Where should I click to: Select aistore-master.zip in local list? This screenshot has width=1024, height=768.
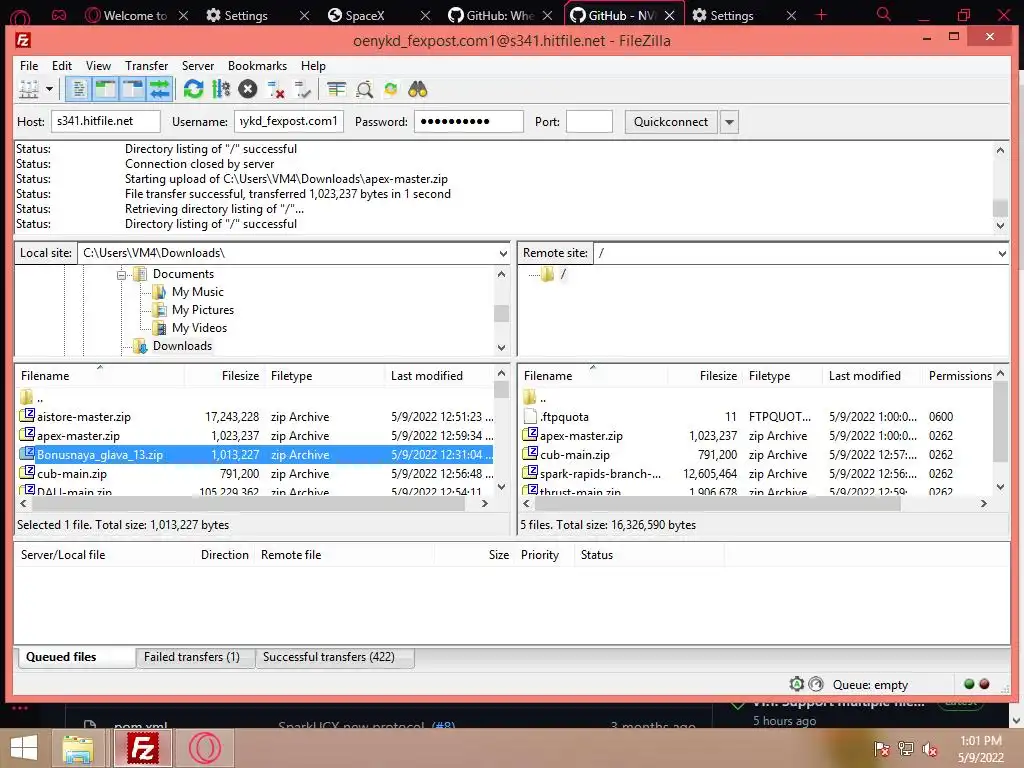(x=255, y=417)
